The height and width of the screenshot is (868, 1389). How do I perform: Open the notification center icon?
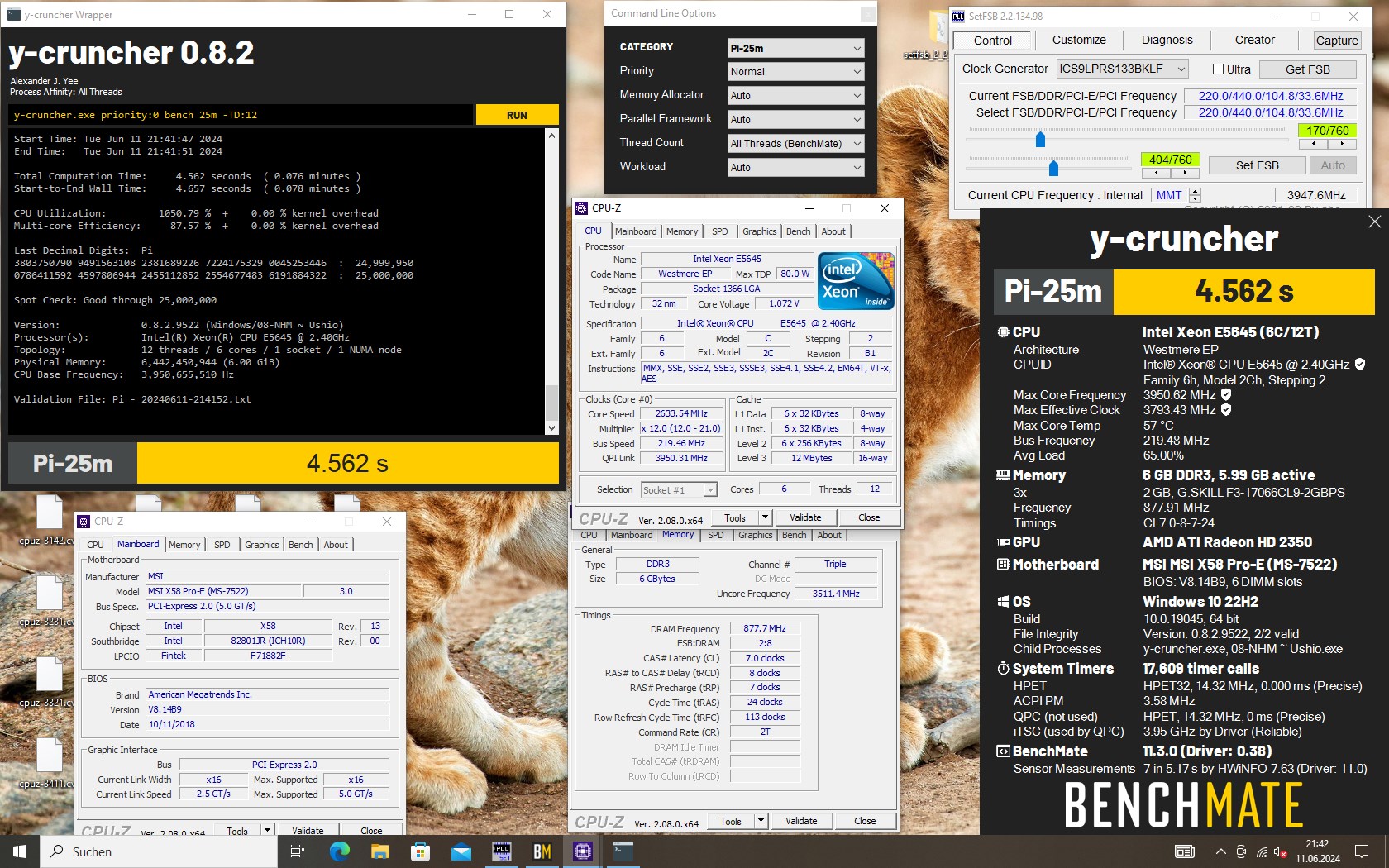point(1361,851)
